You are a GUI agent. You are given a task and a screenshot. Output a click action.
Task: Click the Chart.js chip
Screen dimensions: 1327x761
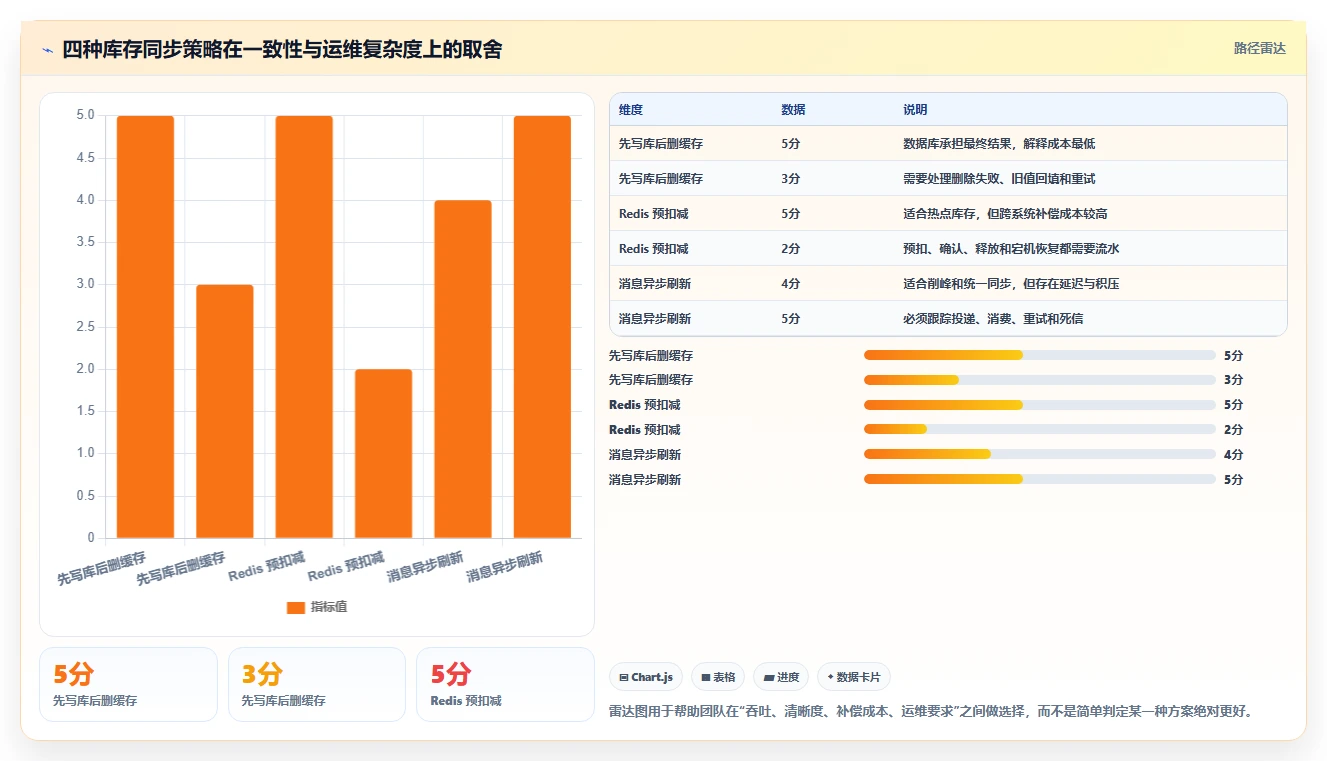pyautogui.click(x=646, y=677)
